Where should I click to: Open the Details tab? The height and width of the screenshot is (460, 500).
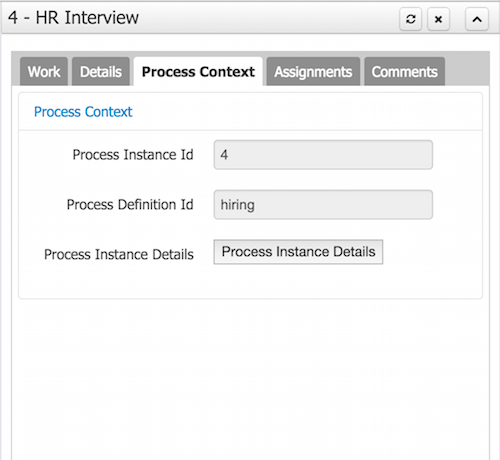(101, 72)
